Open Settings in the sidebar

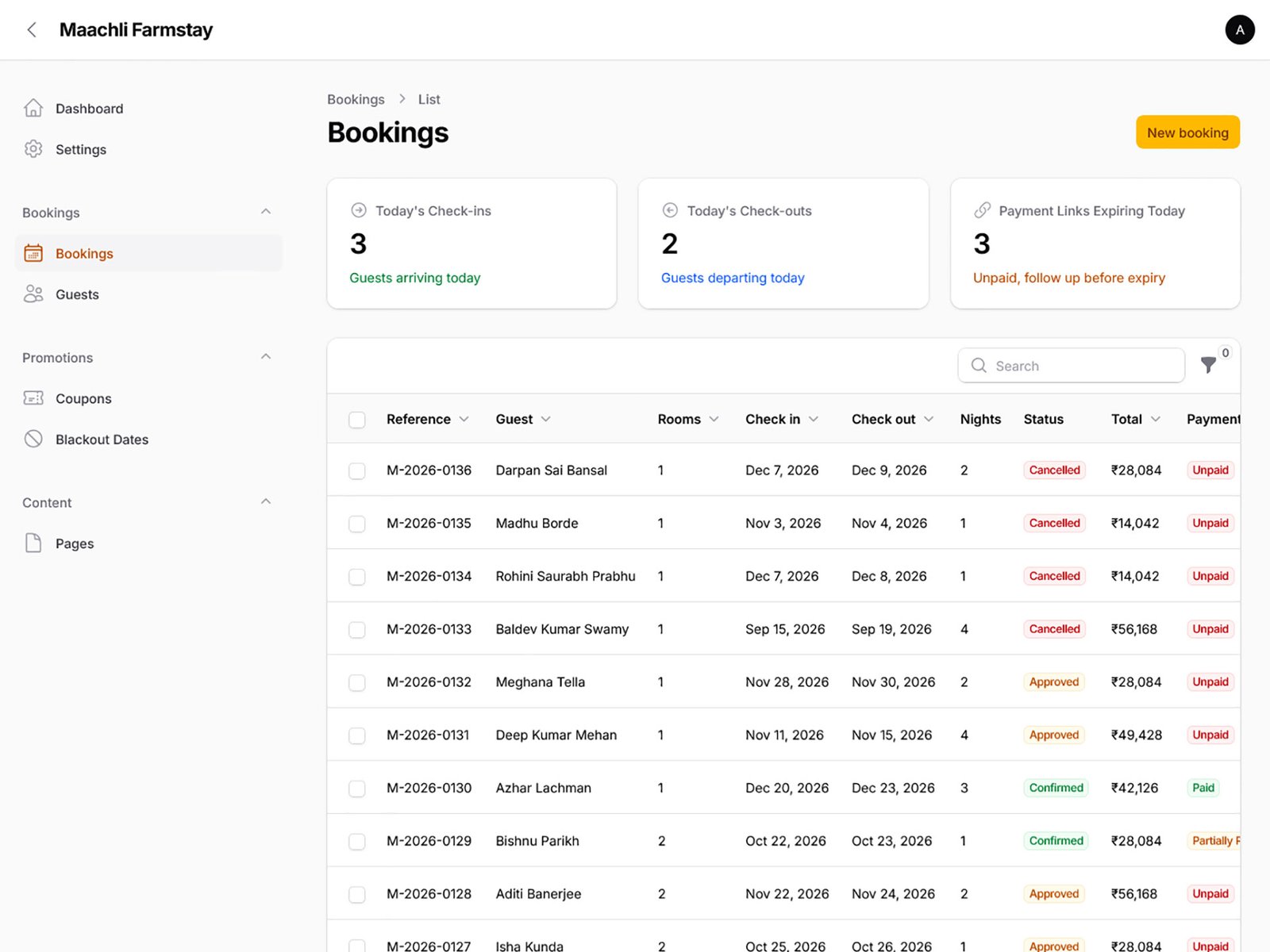pos(148,149)
